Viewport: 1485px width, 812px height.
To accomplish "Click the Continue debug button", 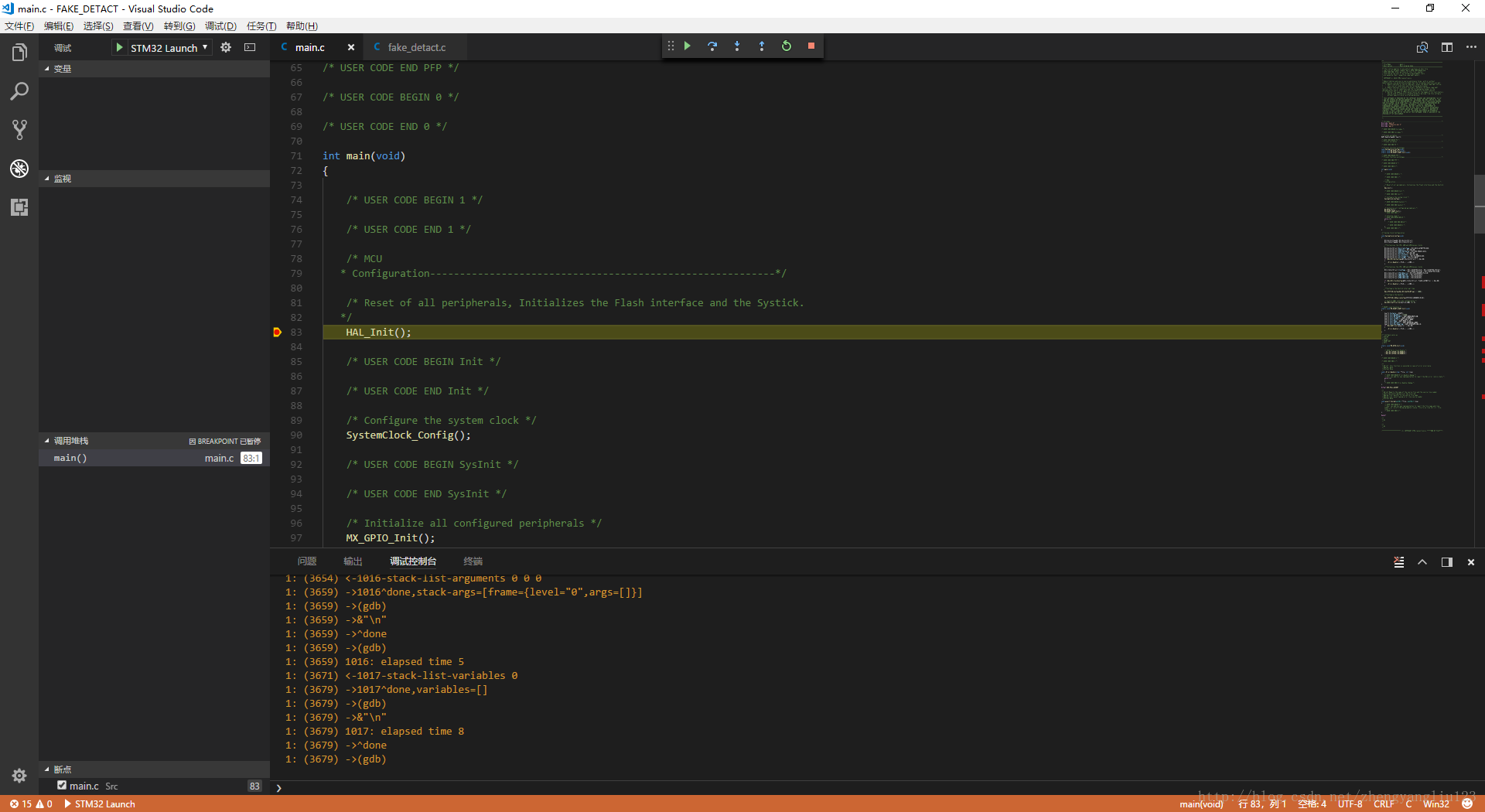I will pyautogui.click(x=687, y=46).
